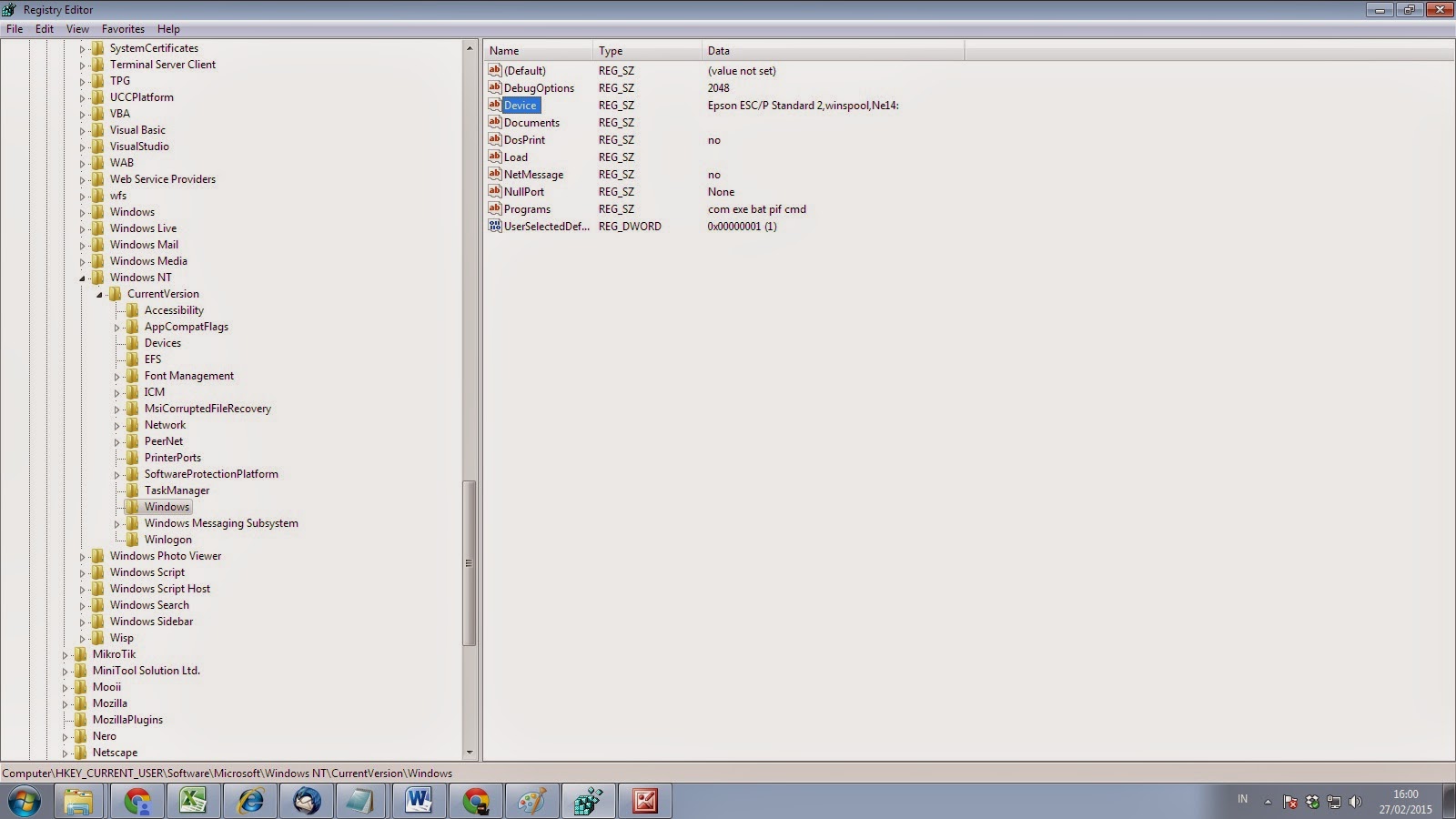1456x819 pixels.
Task: Click the tree pane scroll-down arrow
Action: [470, 753]
